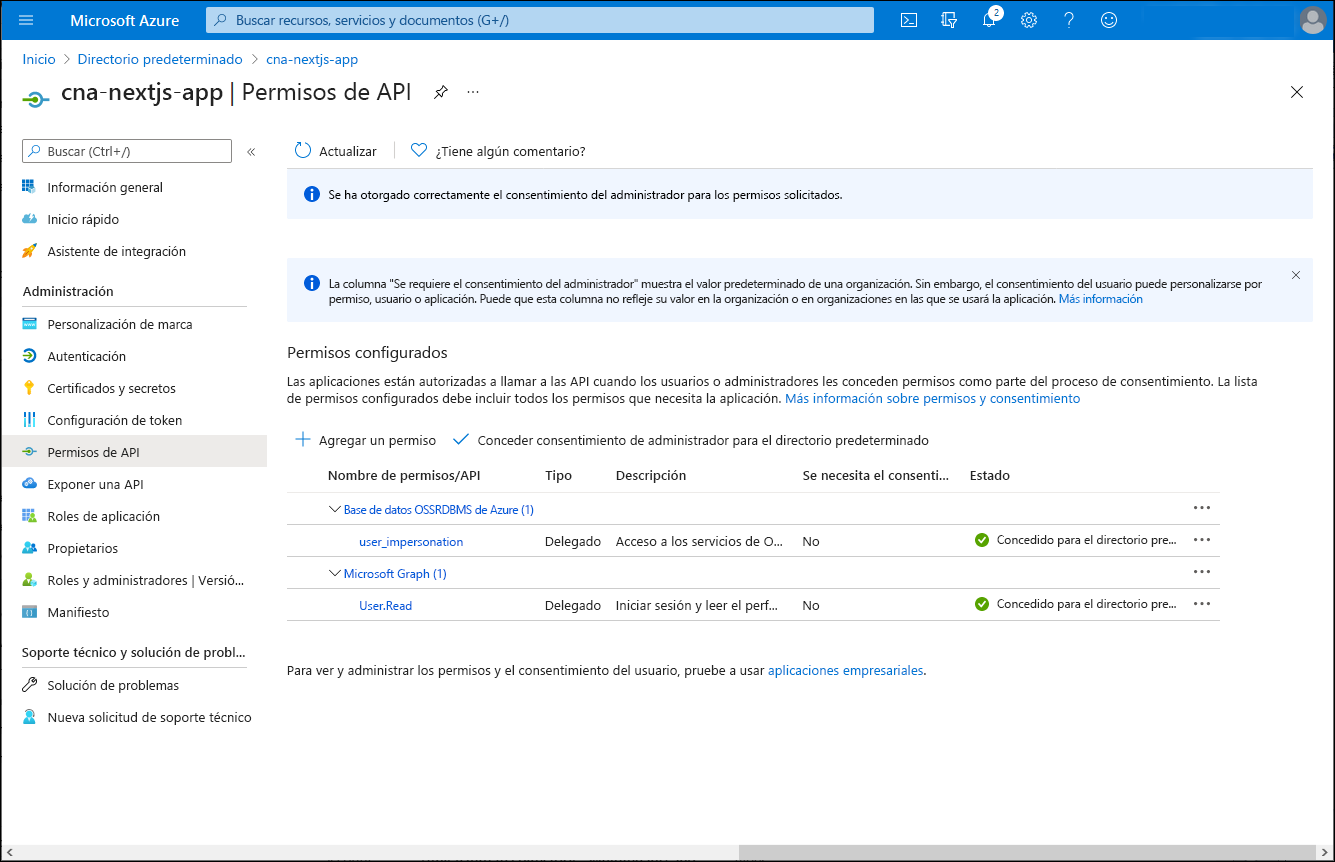Pin the cna-nextjs-app blade
Image resolution: width=1335 pixels, height=862 pixels.
point(440,92)
